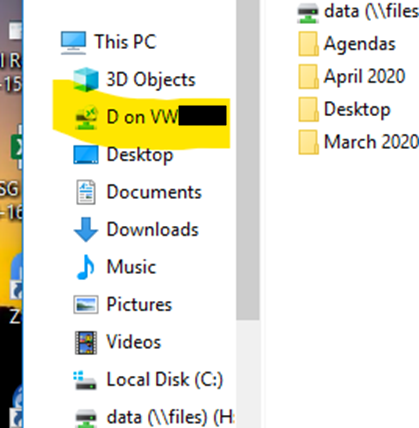
Task: Open Music in the navigation pane
Action: coord(131,267)
